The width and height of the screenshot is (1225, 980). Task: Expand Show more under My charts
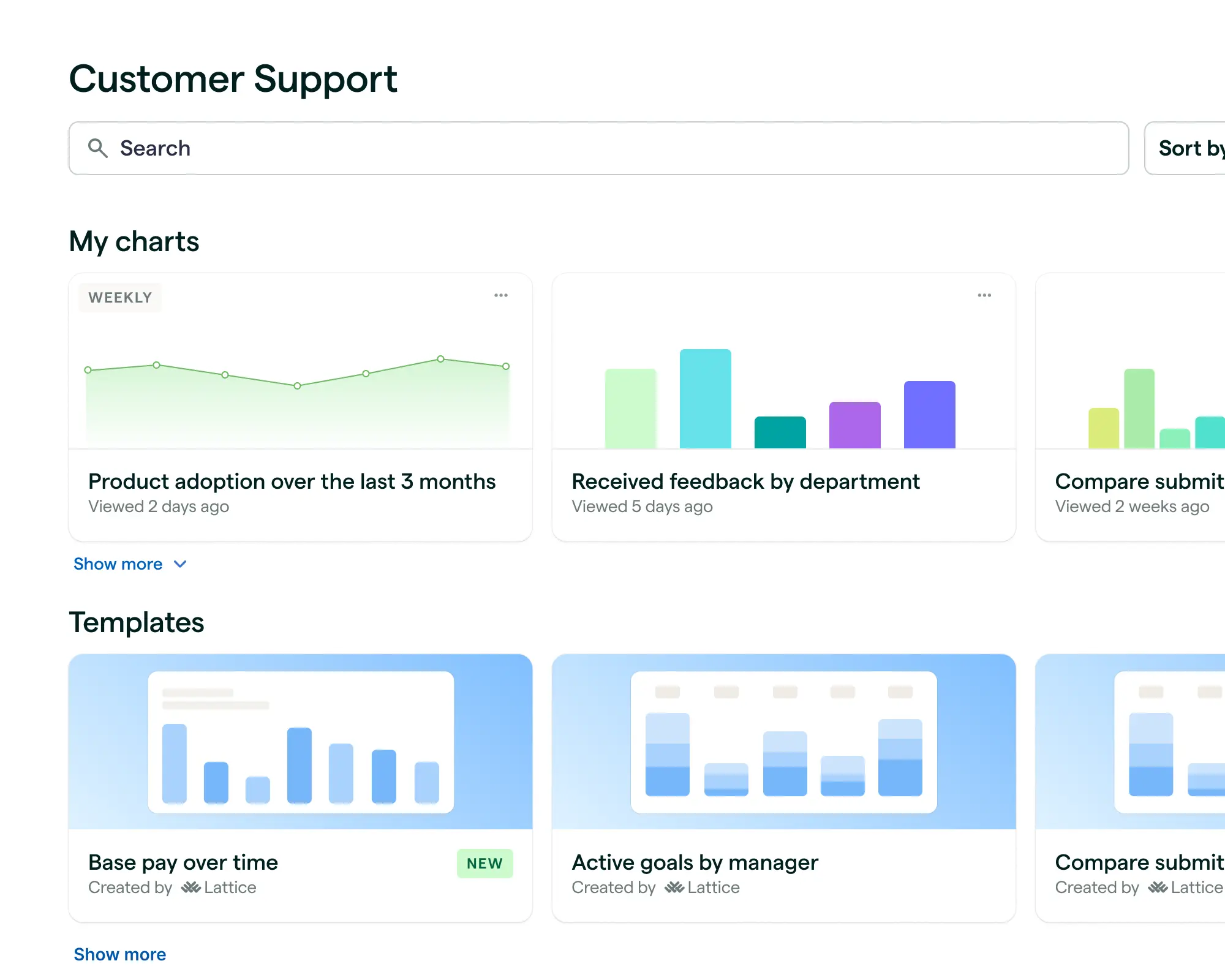point(130,563)
